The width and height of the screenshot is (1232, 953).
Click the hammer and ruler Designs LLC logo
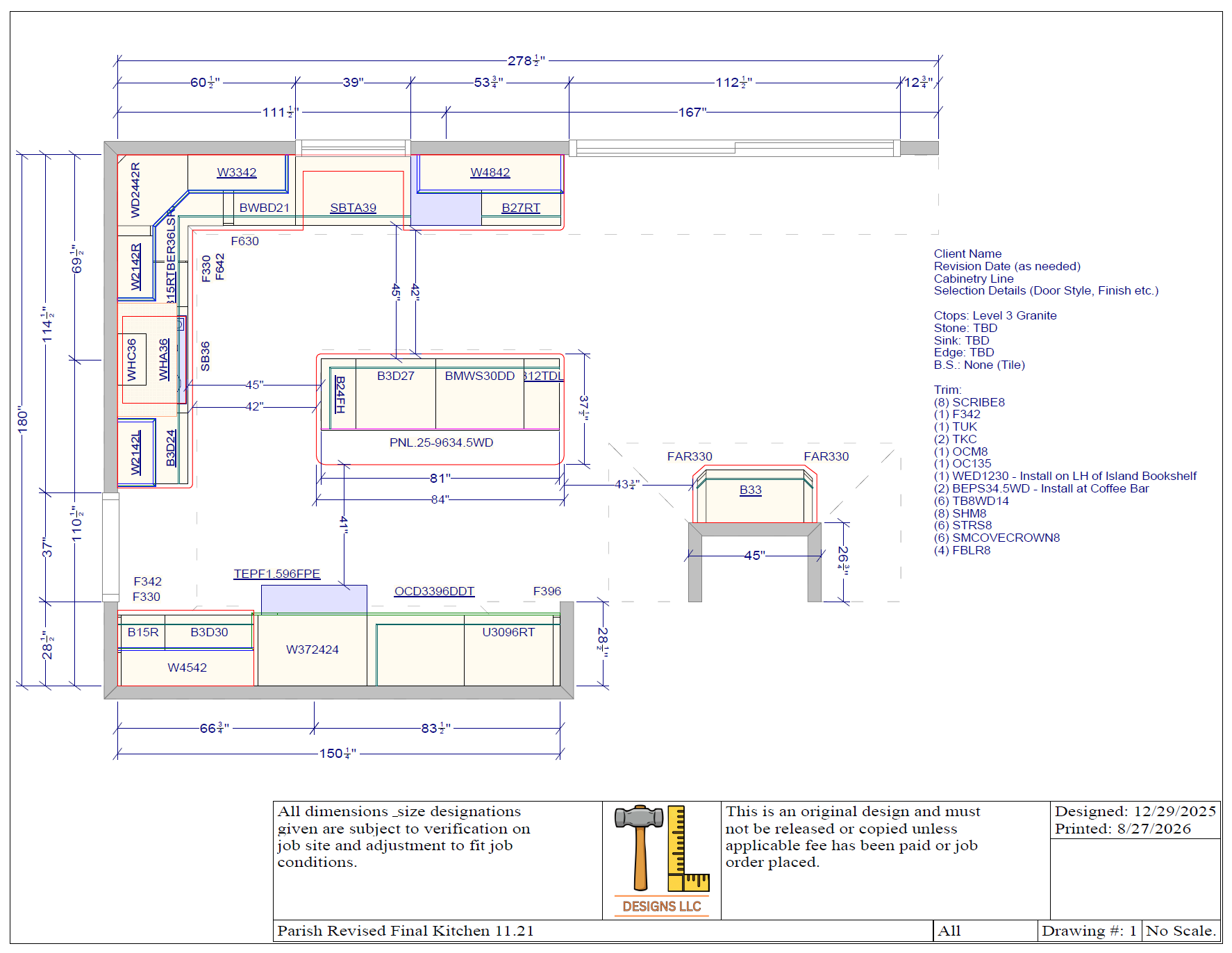coord(662,860)
